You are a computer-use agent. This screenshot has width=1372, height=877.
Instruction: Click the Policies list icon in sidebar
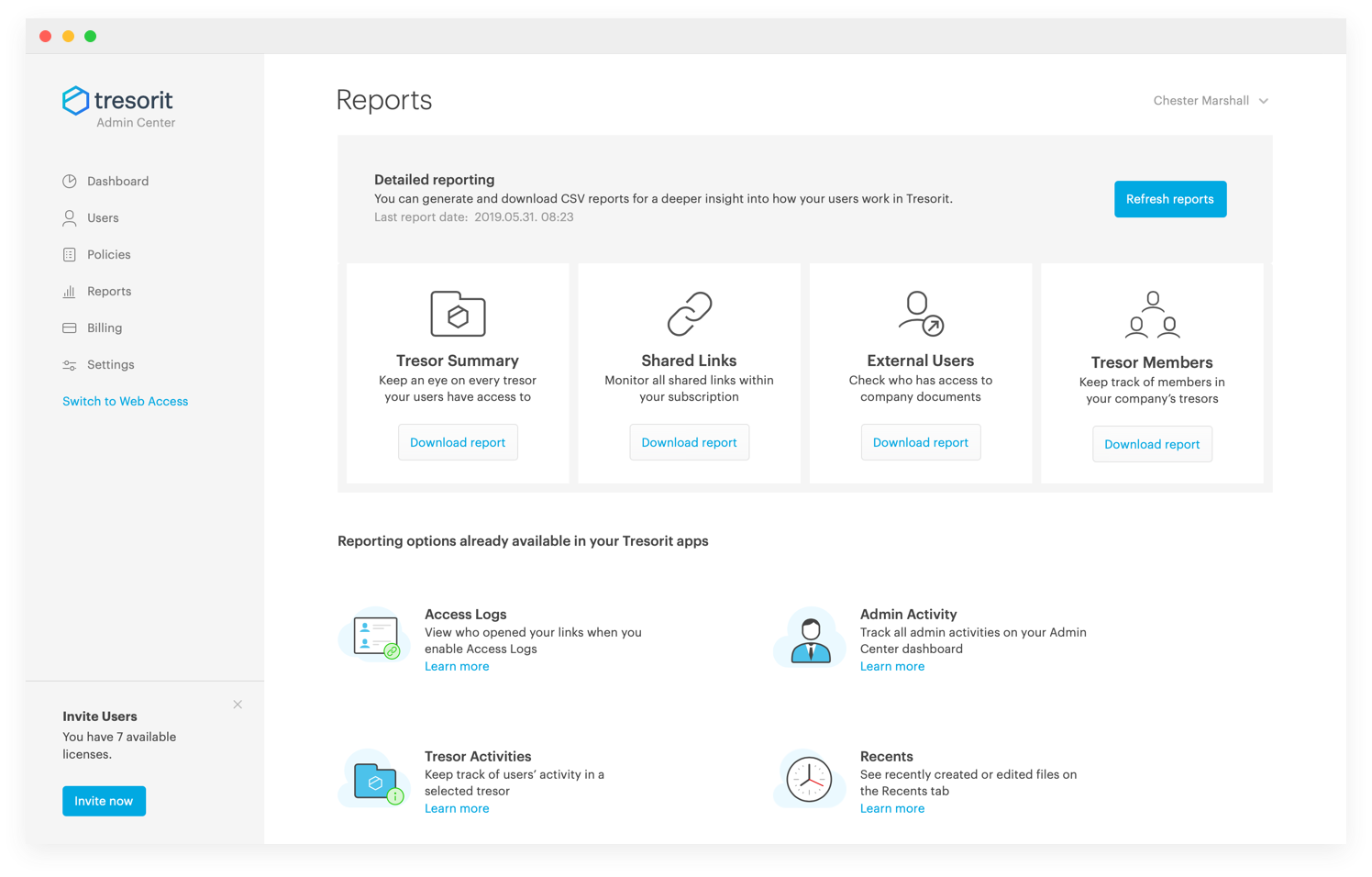(70, 255)
